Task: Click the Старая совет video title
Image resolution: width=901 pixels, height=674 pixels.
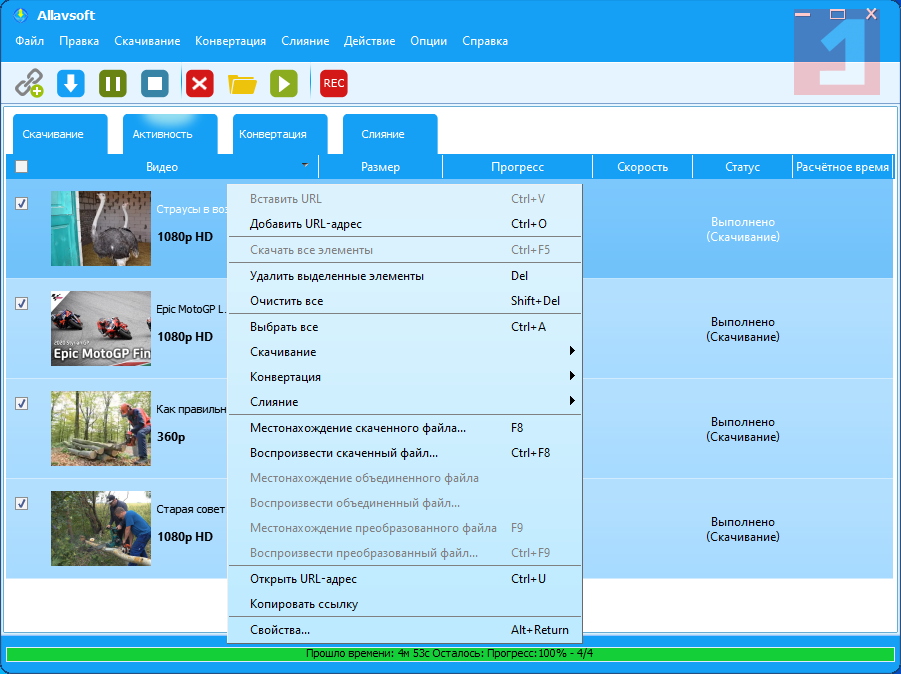Action: click(191, 509)
